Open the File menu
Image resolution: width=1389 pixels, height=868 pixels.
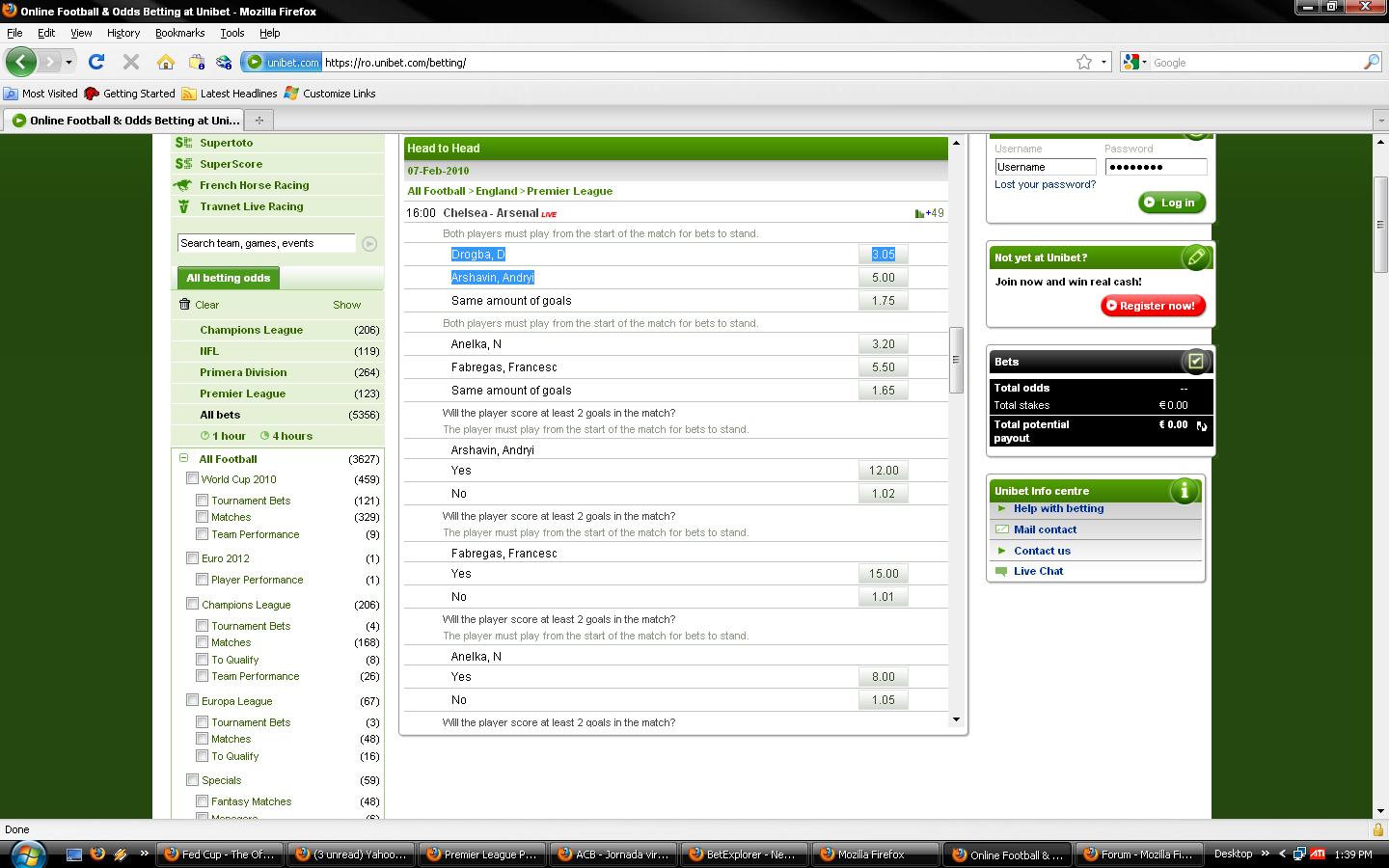click(x=14, y=33)
